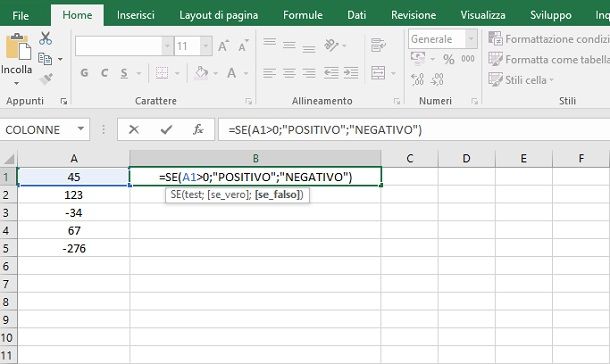Click the Cut scissors icon
The width and height of the screenshot is (610, 364).
click(x=46, y=38)
